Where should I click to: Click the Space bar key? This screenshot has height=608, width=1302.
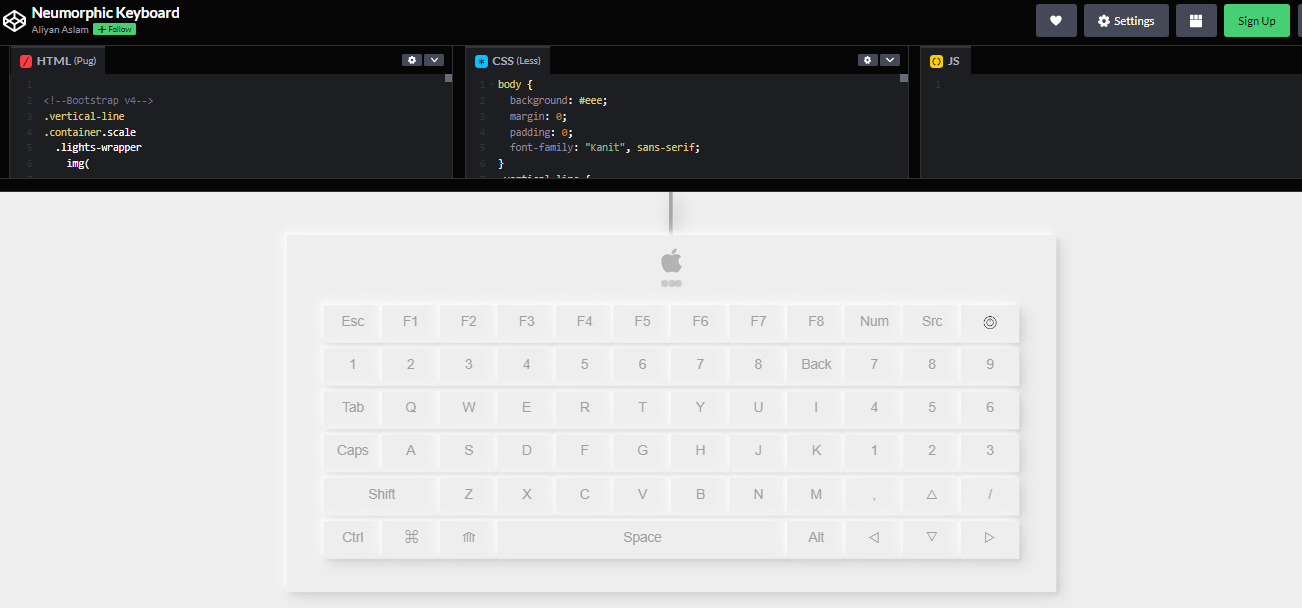(642, 537)
